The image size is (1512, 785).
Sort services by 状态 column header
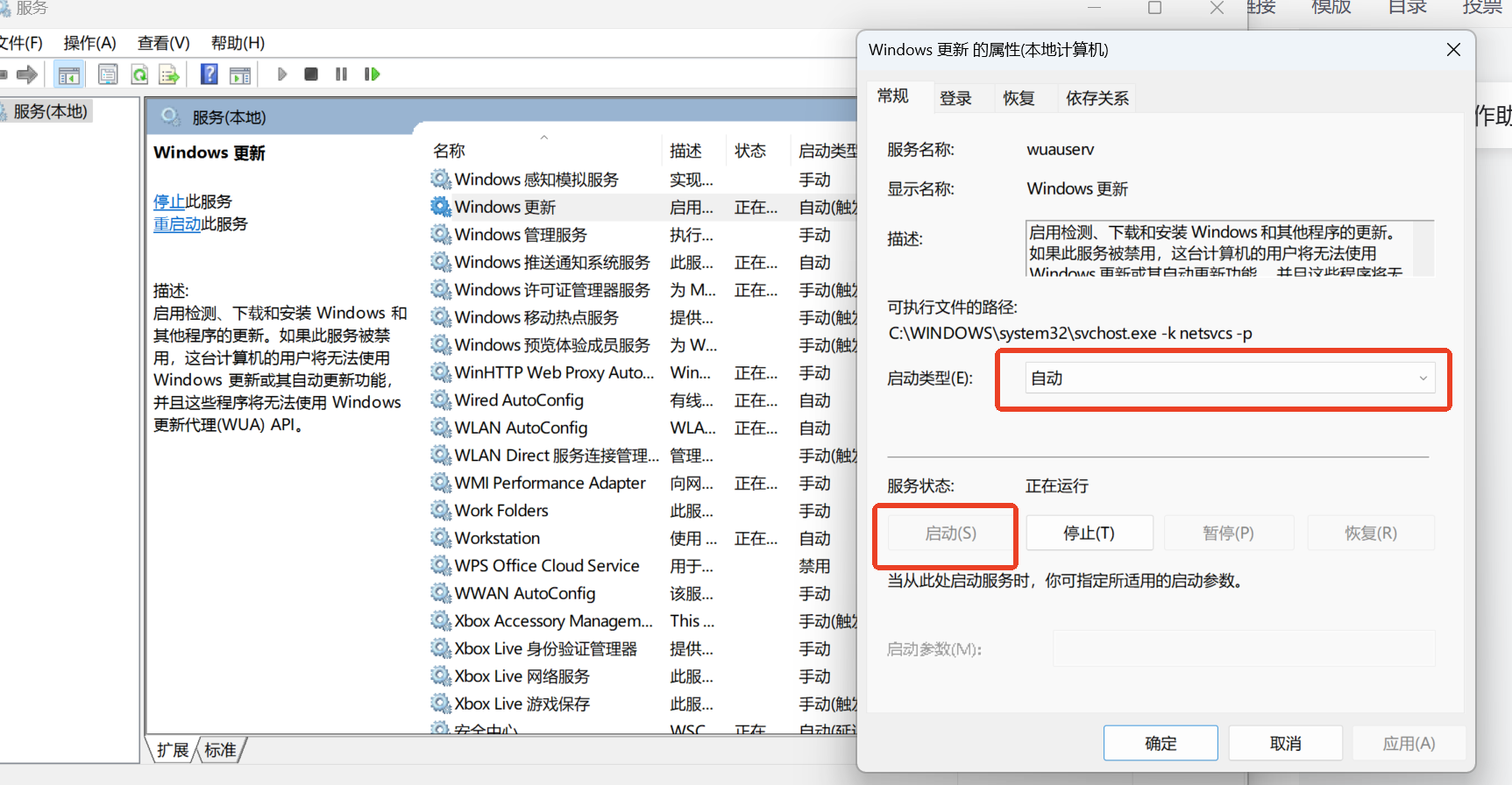pos(757,151)
